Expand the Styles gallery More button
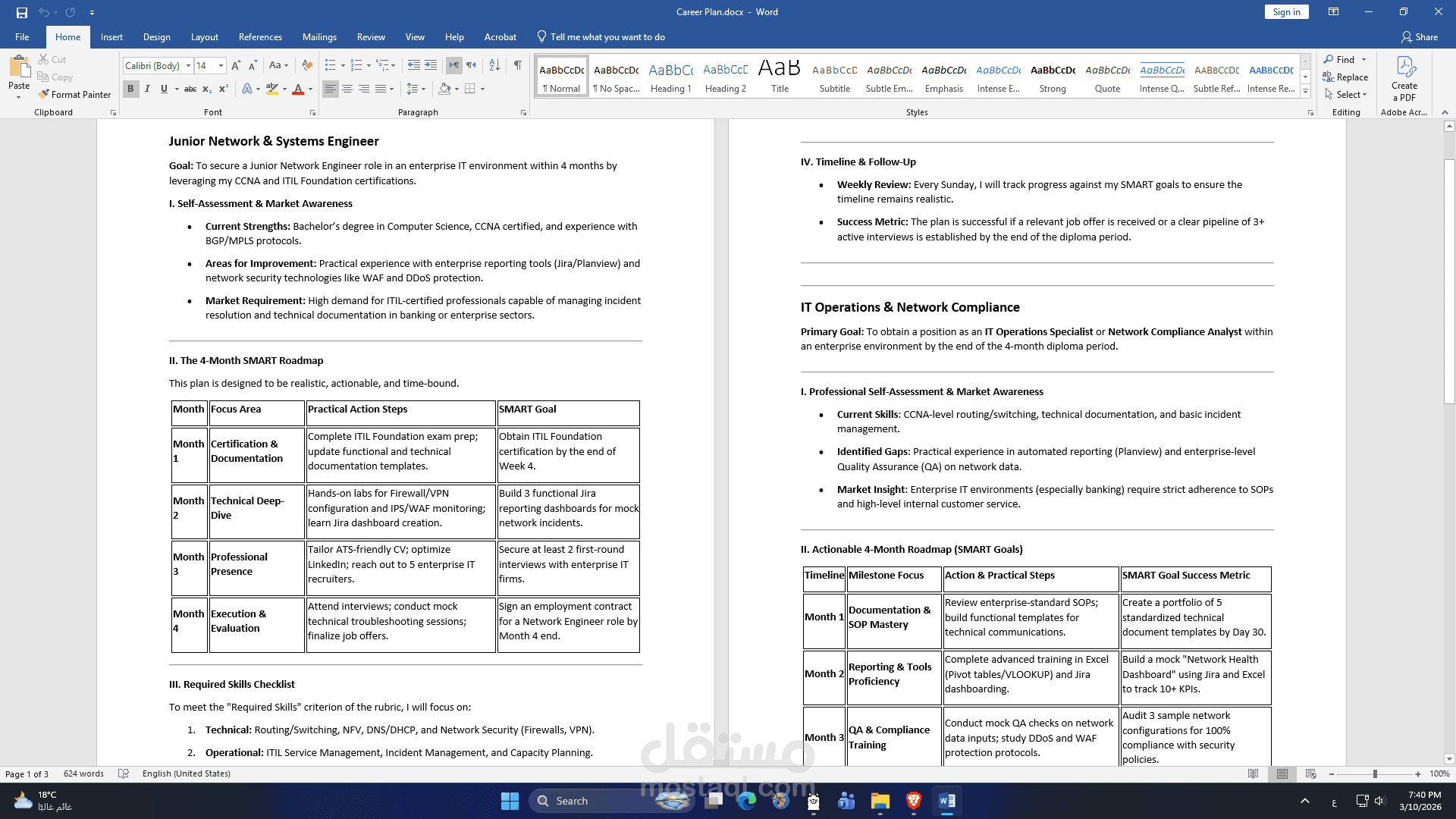The image size is (1456, 819). tap(1305, 92)
